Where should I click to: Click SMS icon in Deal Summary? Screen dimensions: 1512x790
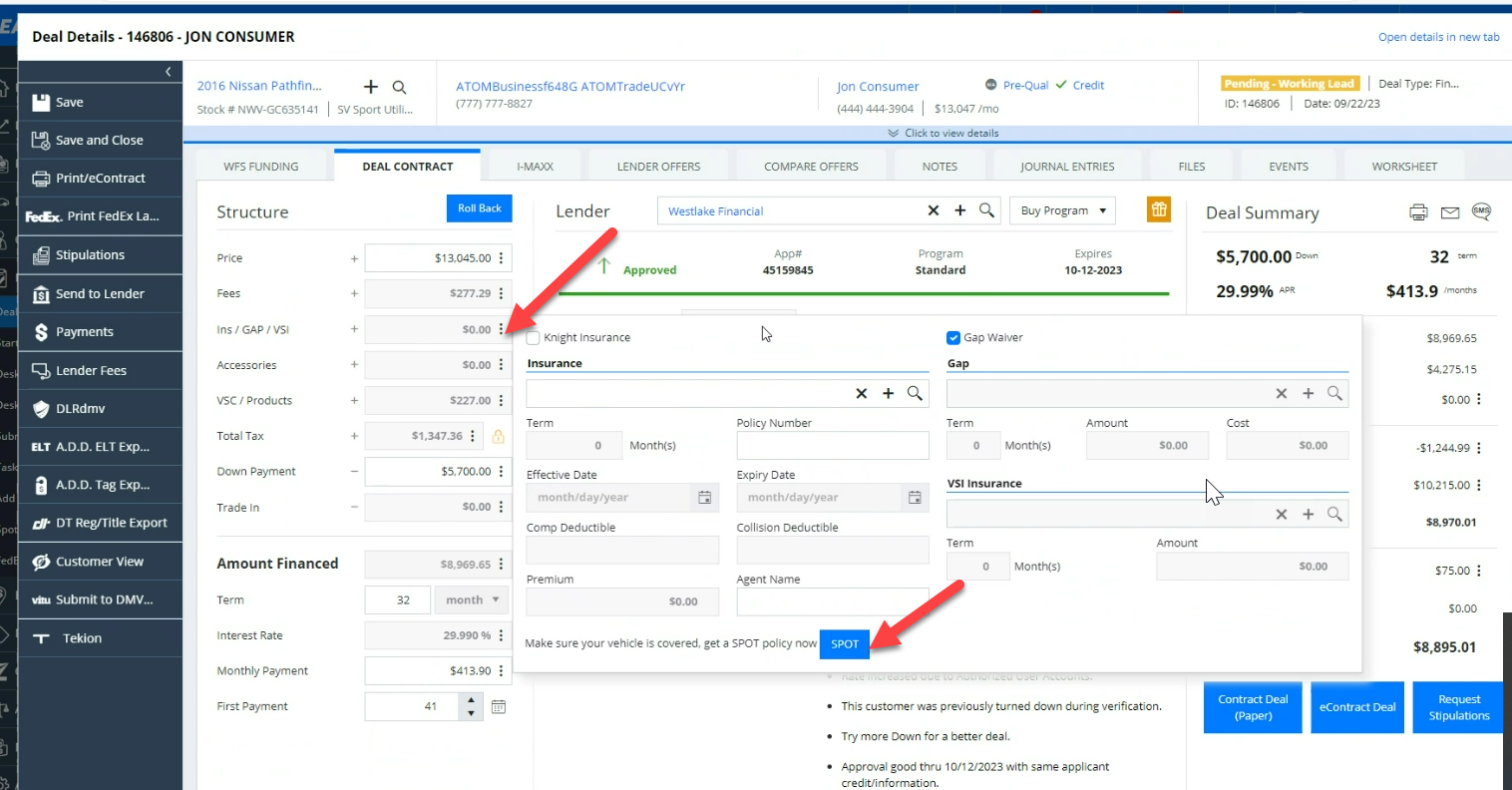point(1481,211)
